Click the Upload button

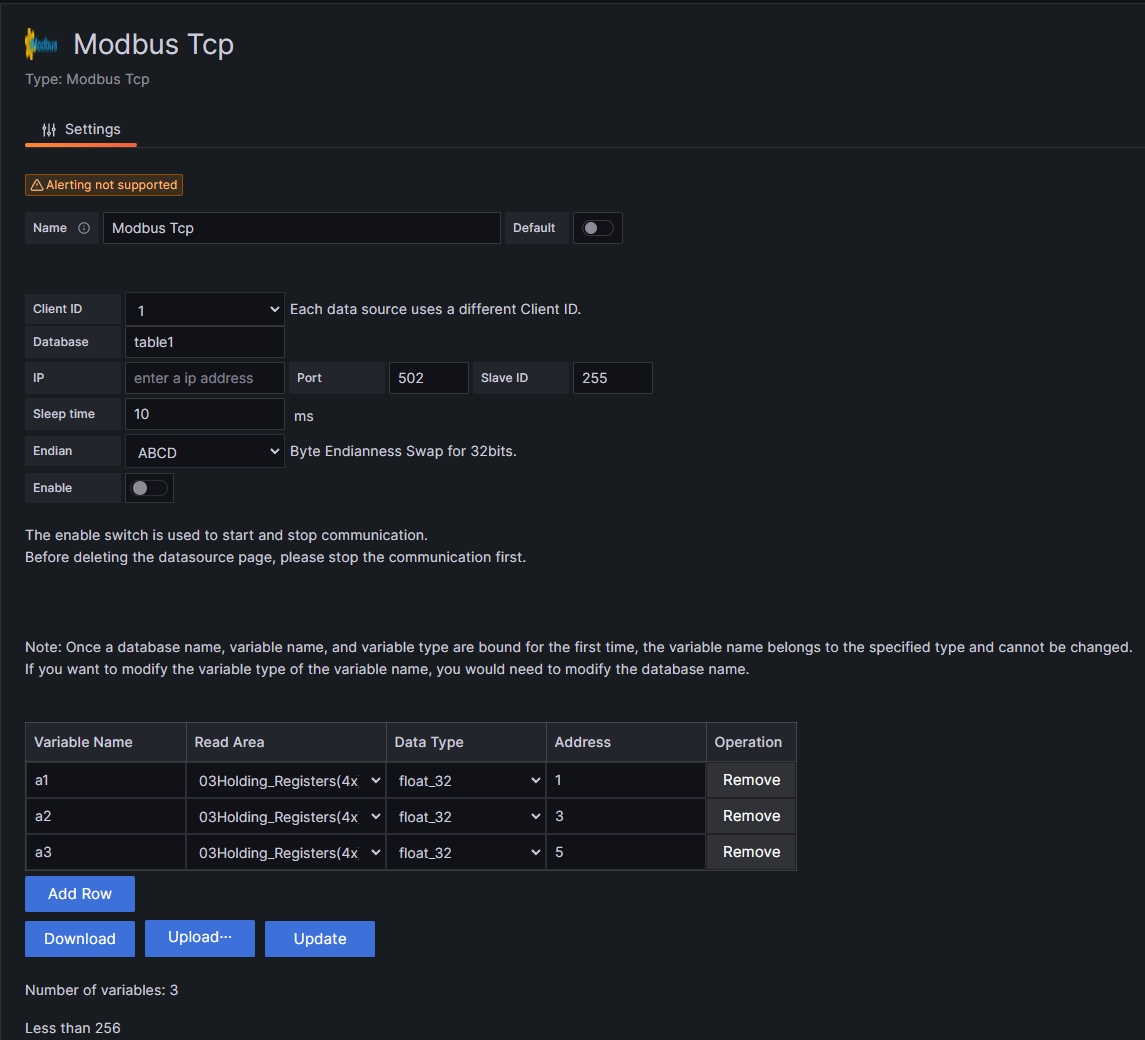coord(200,938)
